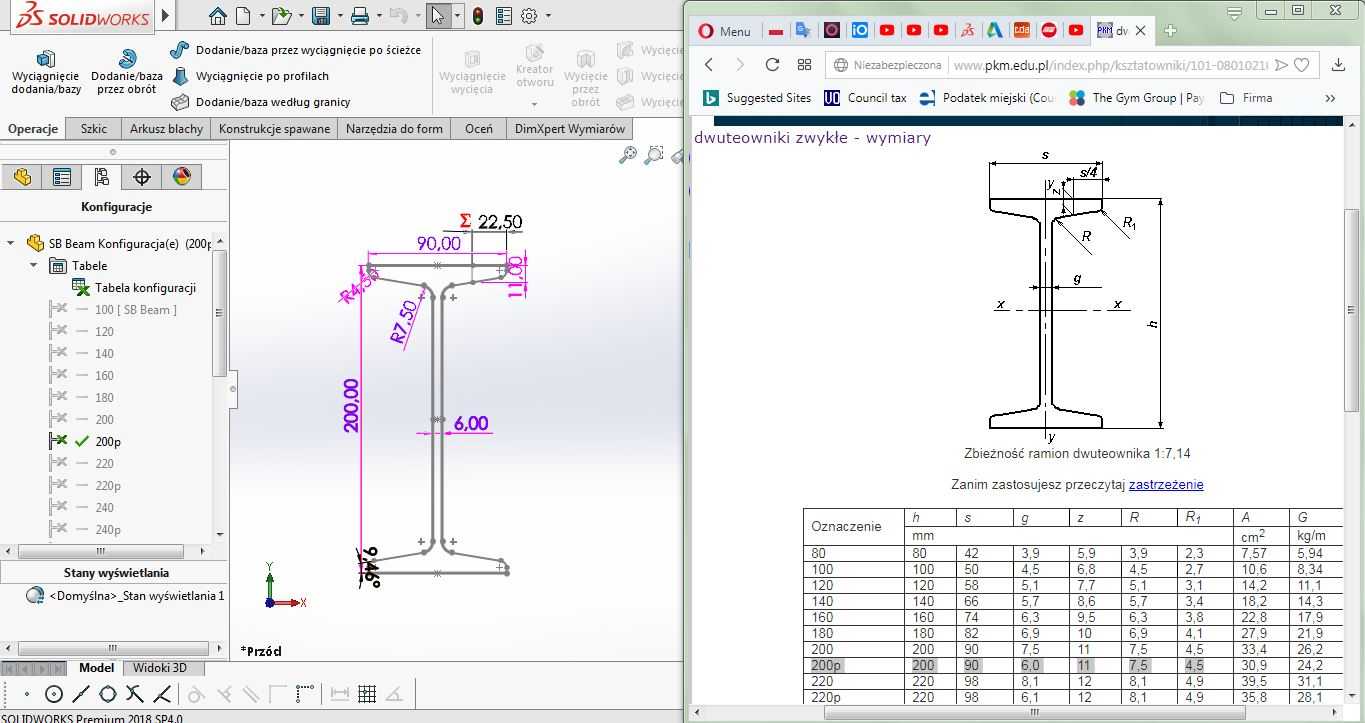
Task: Open Opera Speed Dial start page
Action: click(804, 65)
